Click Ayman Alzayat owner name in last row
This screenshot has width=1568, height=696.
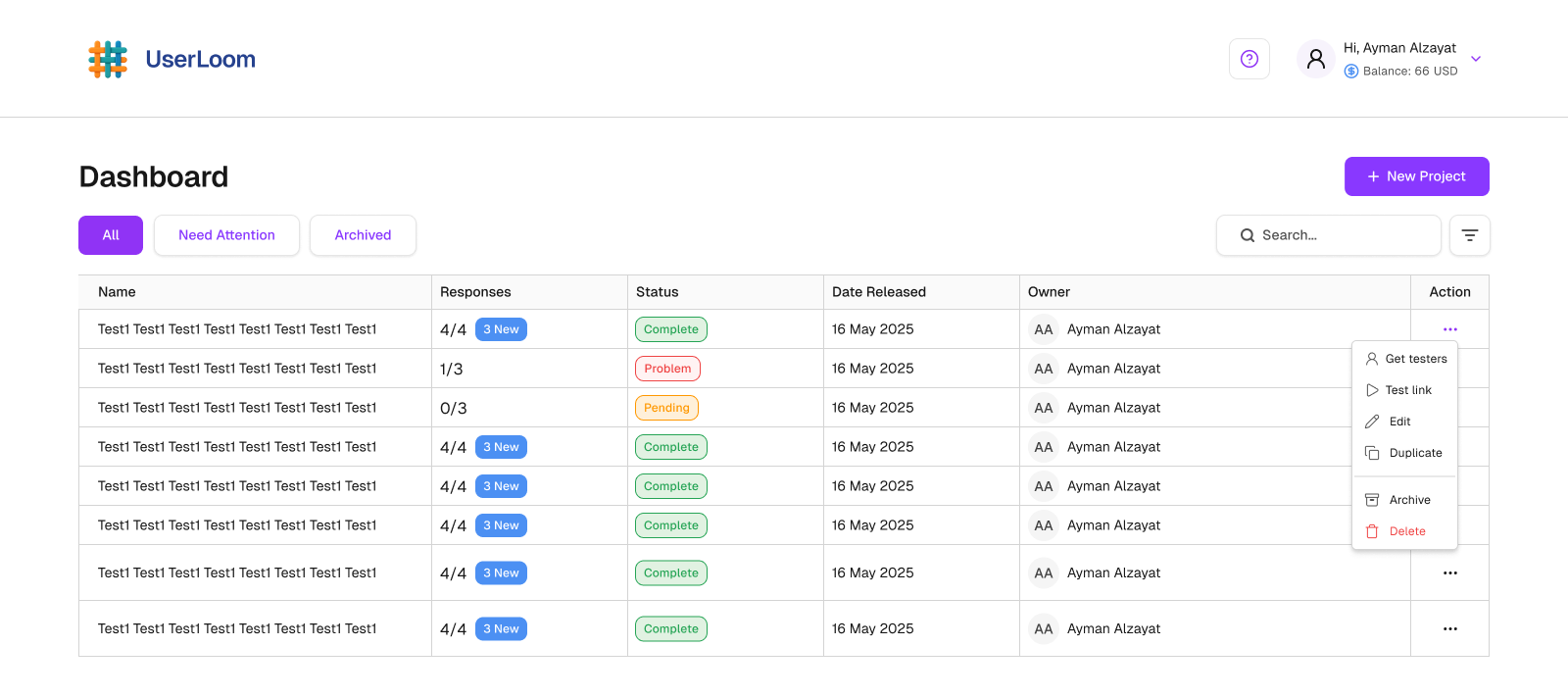pyautogui.click(x=1113, y=628)
